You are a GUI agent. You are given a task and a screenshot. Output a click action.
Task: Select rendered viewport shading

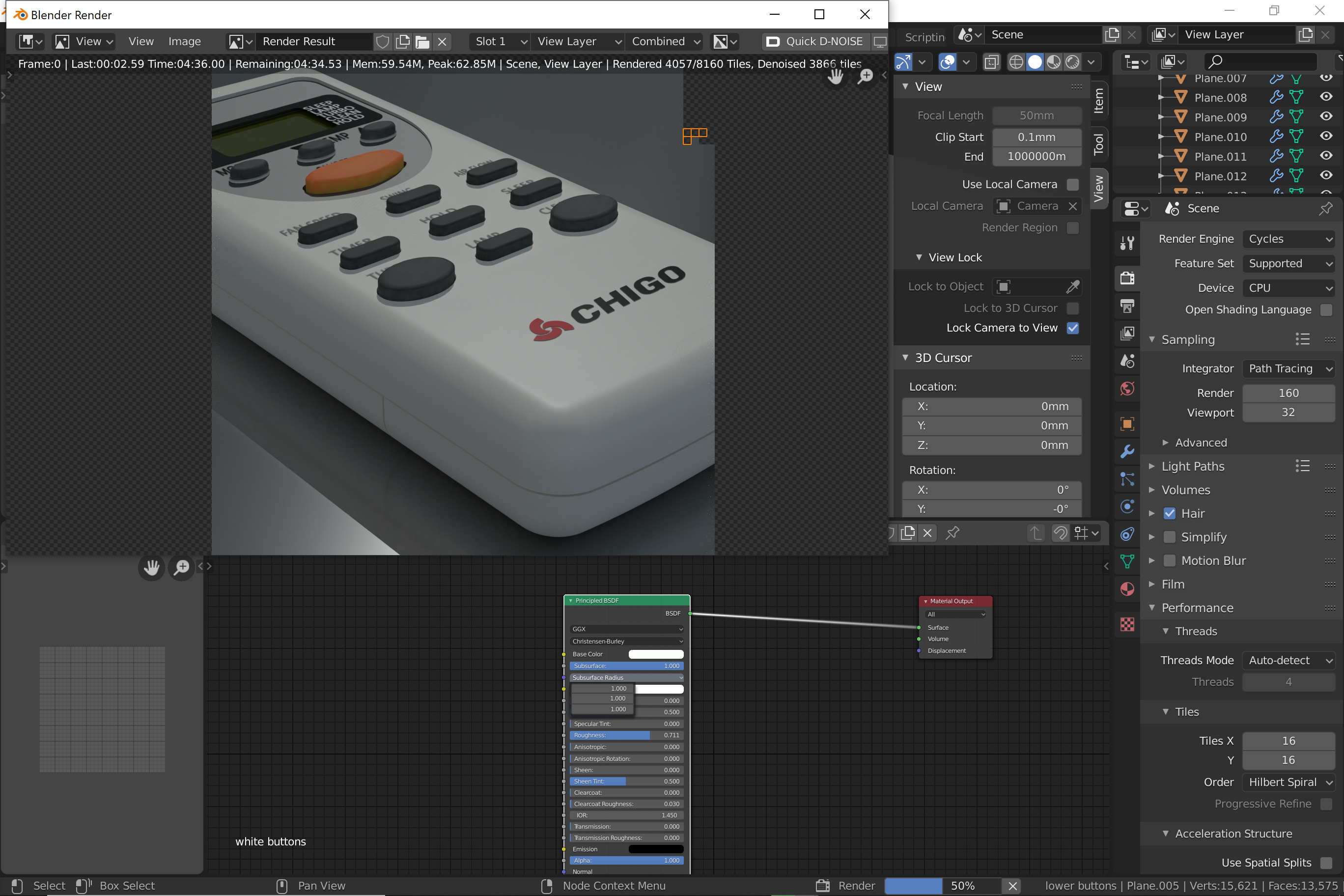[1072, 62]
